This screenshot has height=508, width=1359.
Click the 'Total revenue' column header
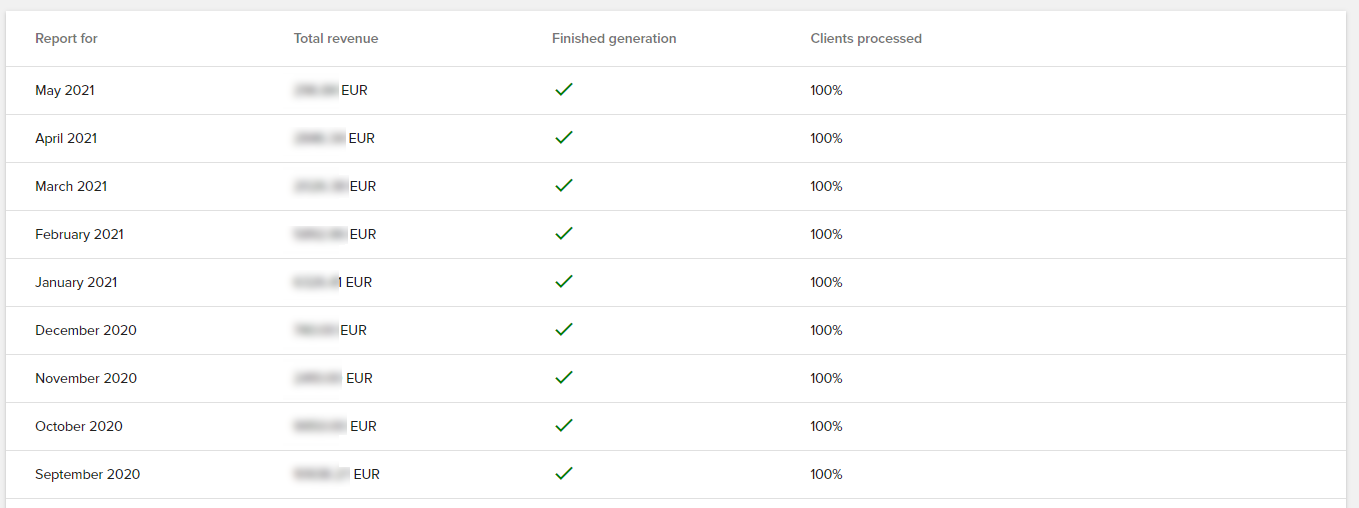click(335, 39)
